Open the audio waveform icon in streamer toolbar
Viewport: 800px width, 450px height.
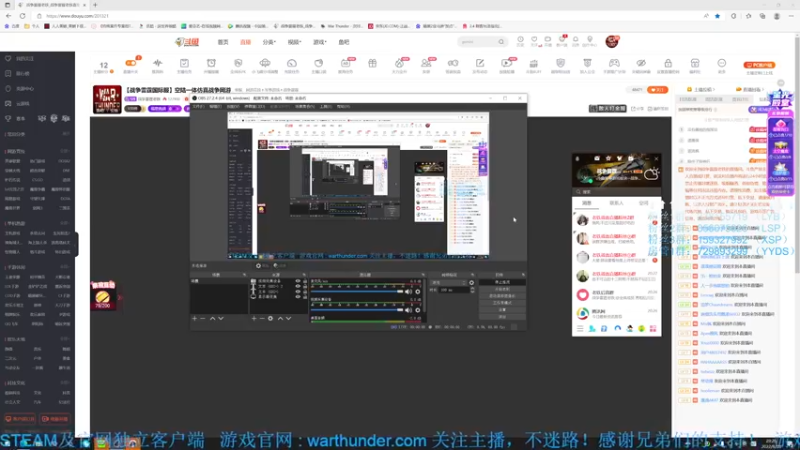158,63
